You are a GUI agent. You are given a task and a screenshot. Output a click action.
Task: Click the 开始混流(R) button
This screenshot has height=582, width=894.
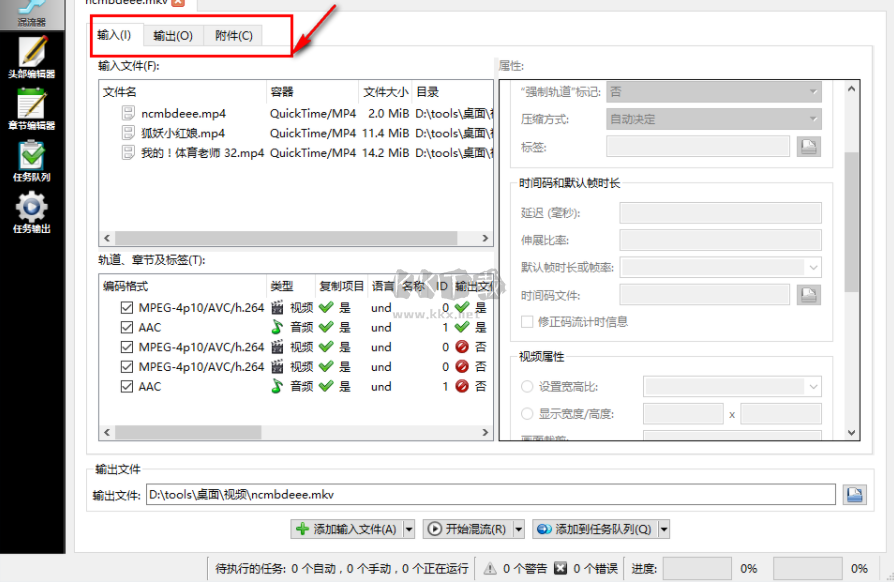471,529
